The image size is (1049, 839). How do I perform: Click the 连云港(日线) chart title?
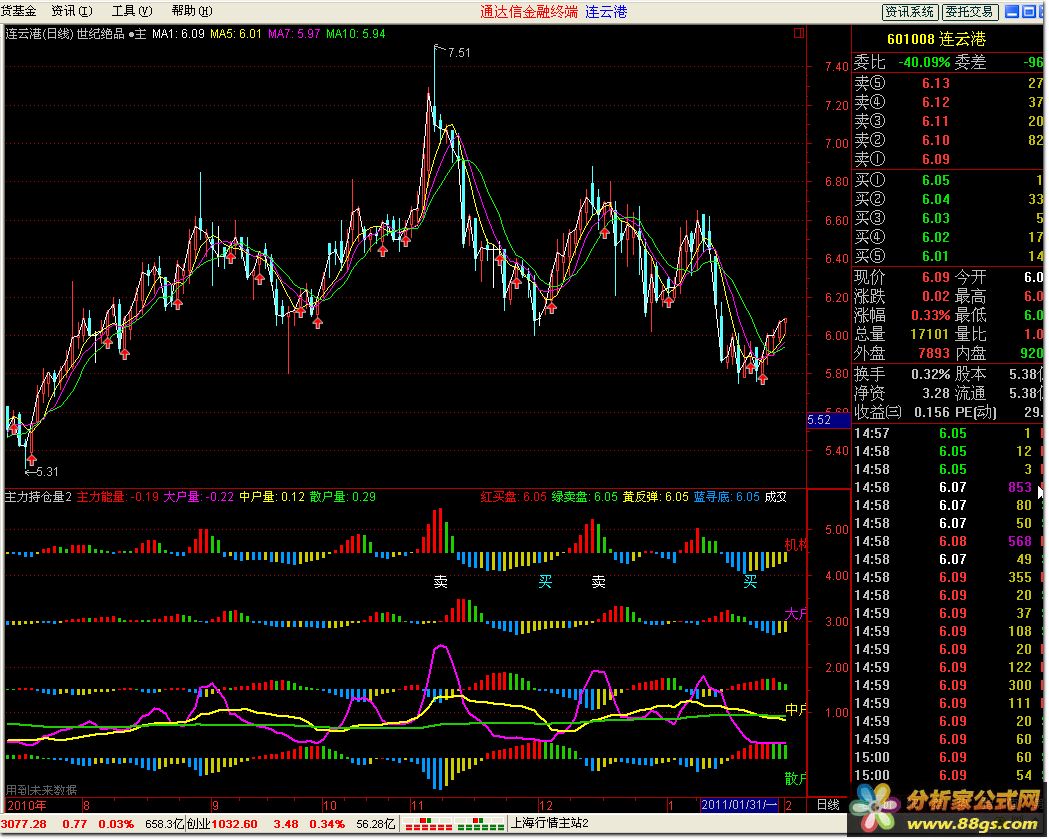(x=39, y=33)
